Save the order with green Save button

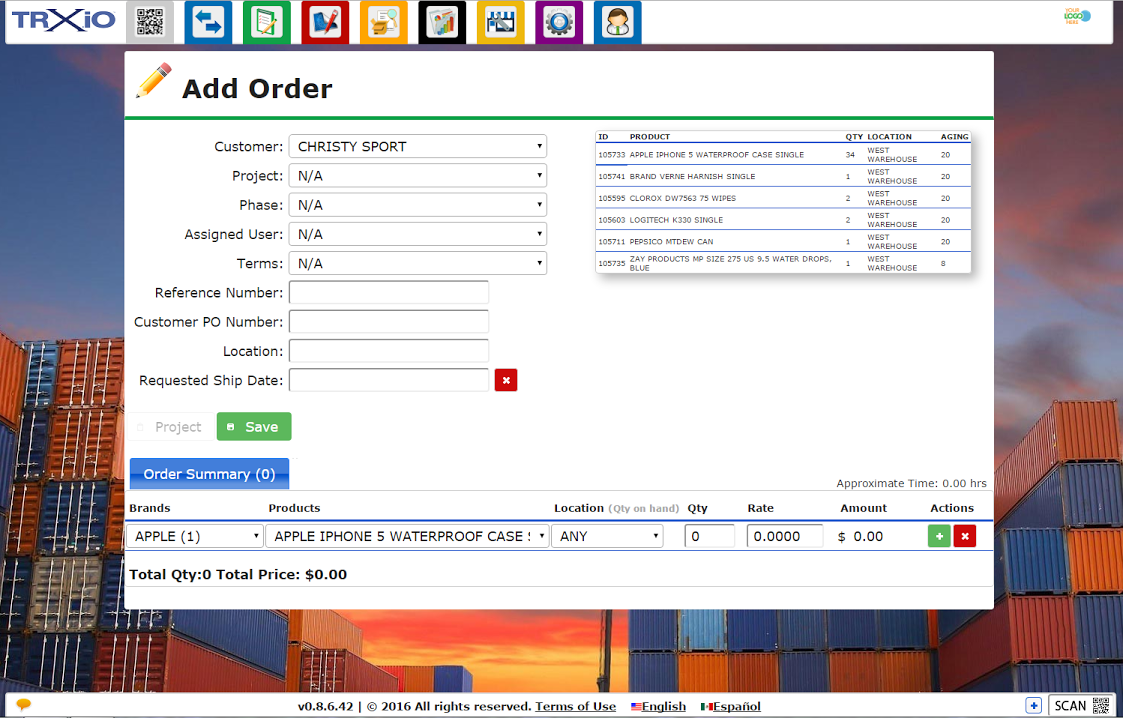click(253, 426)
